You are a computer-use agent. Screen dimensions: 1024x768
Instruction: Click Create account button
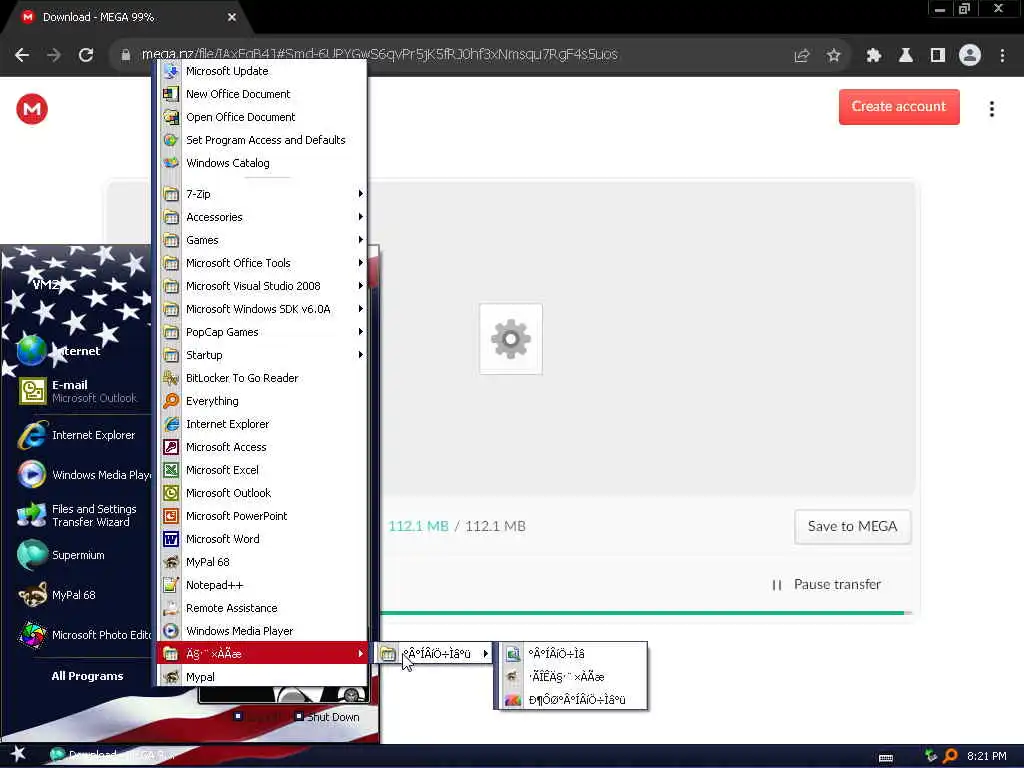coord(899,106)
